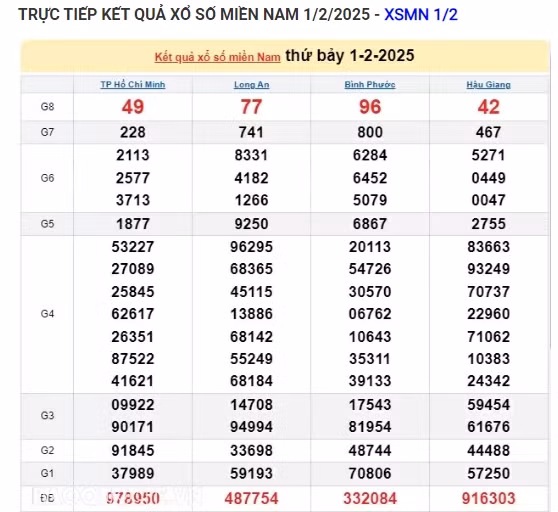Select G4 number 39133
The height and width of the screenshot is (512, 558).
click(370, 381)
